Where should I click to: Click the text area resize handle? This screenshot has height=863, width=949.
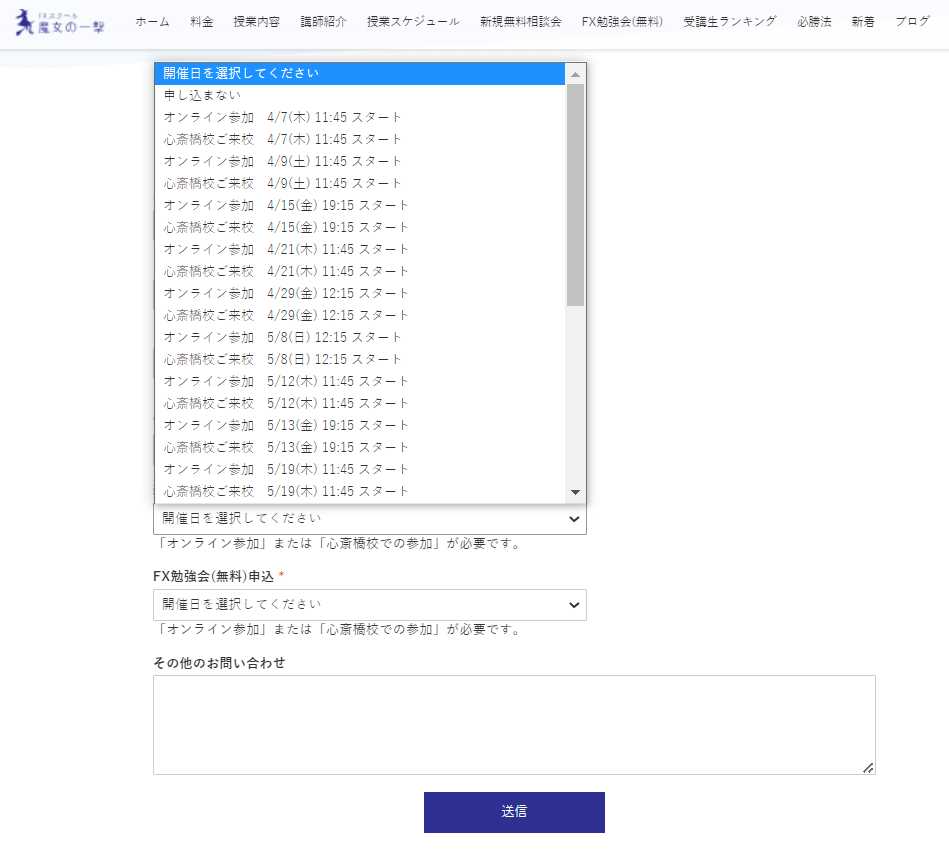[x=868, y=767]
